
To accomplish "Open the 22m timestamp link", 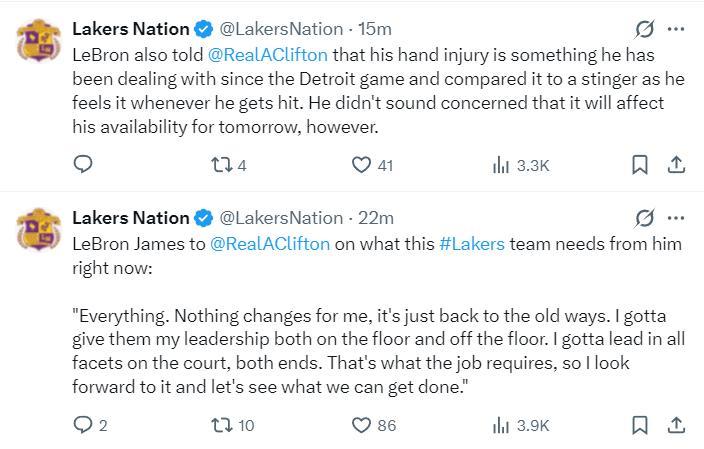I will tap(375, 217).
